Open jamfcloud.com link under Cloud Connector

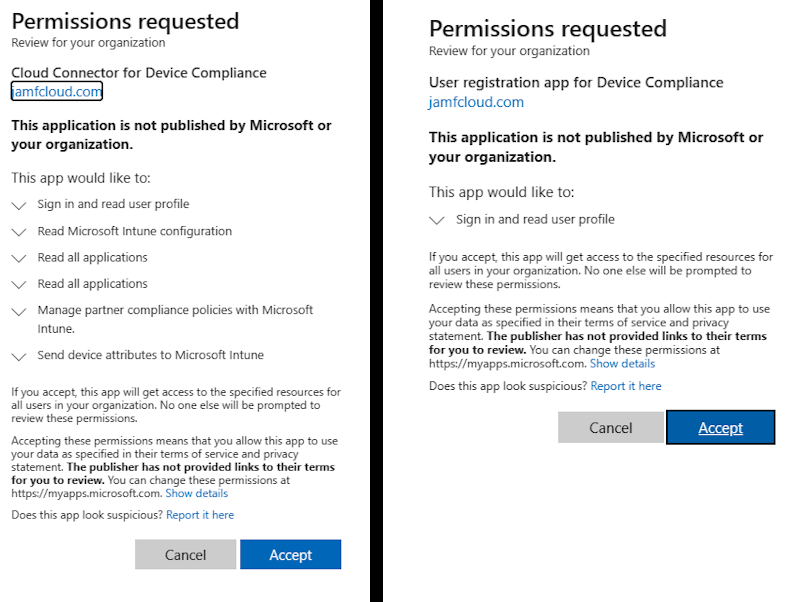tap(57, 91)
